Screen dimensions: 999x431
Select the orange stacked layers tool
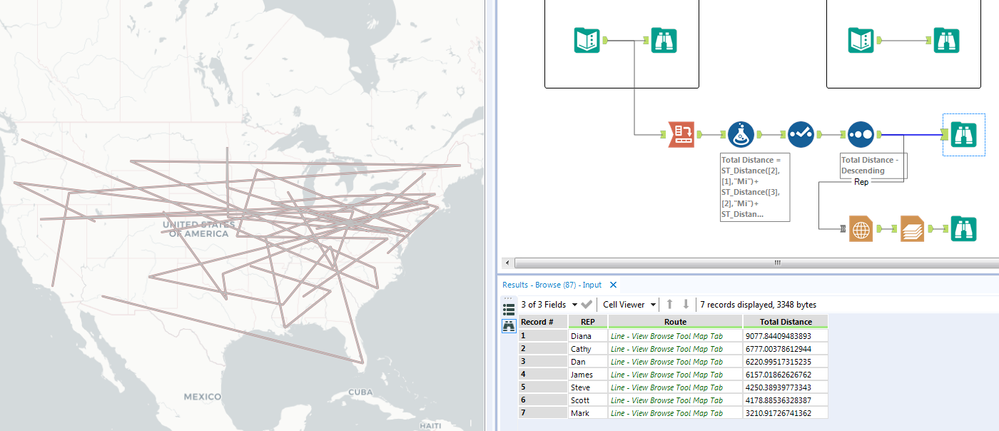click(x=912, y=229)
